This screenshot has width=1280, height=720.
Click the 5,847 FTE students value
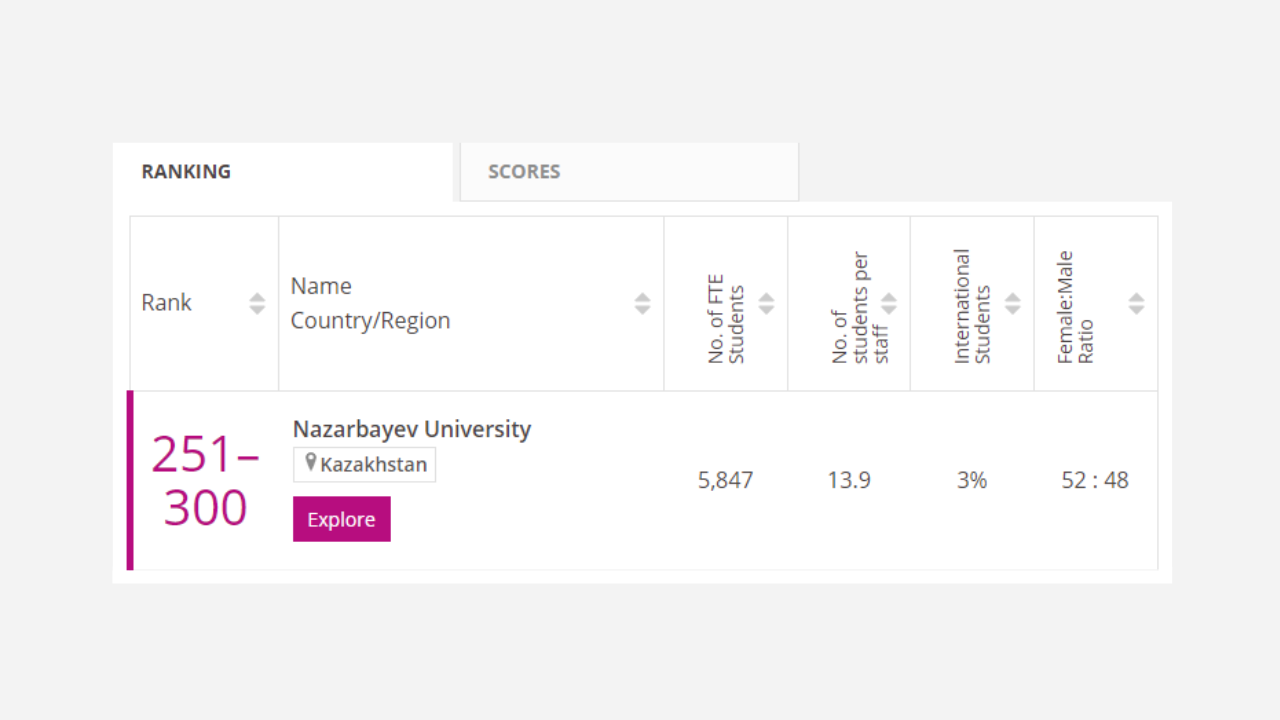click(725, 480)
